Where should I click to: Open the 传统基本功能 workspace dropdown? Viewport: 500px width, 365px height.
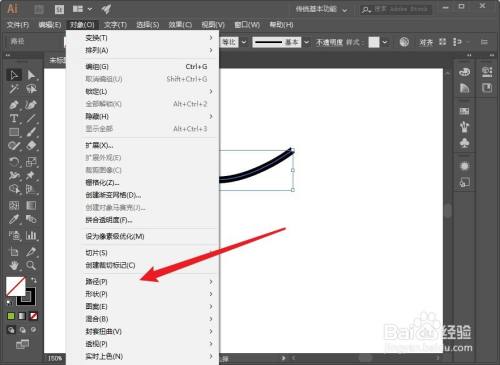321,9
